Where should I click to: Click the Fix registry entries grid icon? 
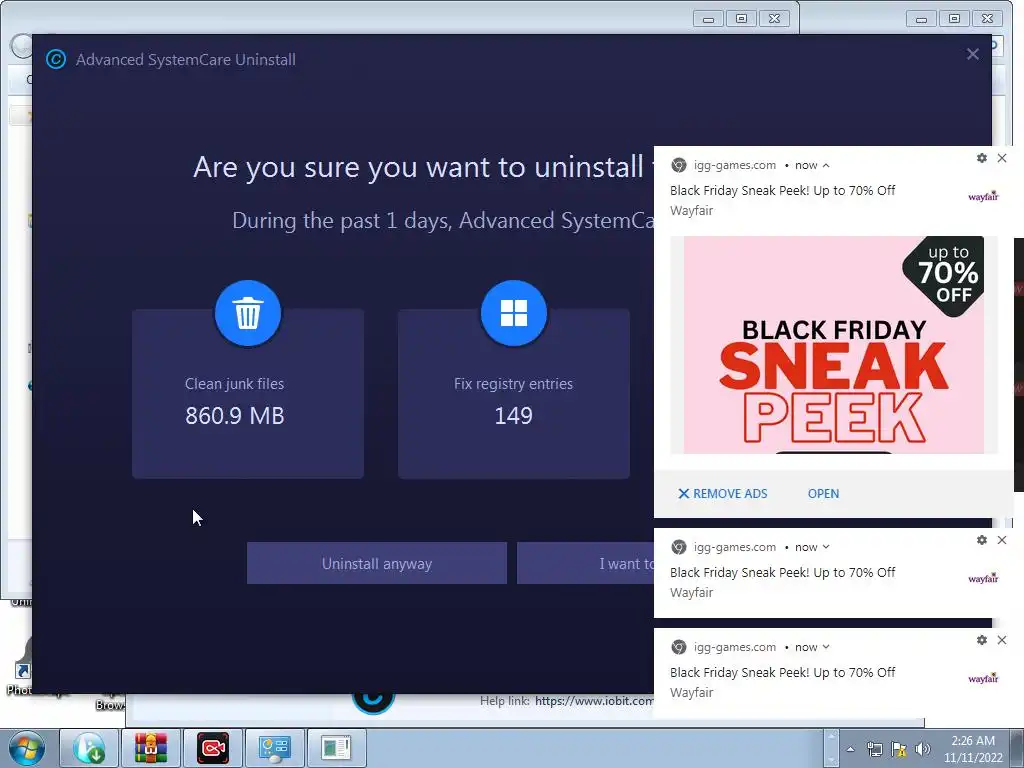click(x=513, y=313)
